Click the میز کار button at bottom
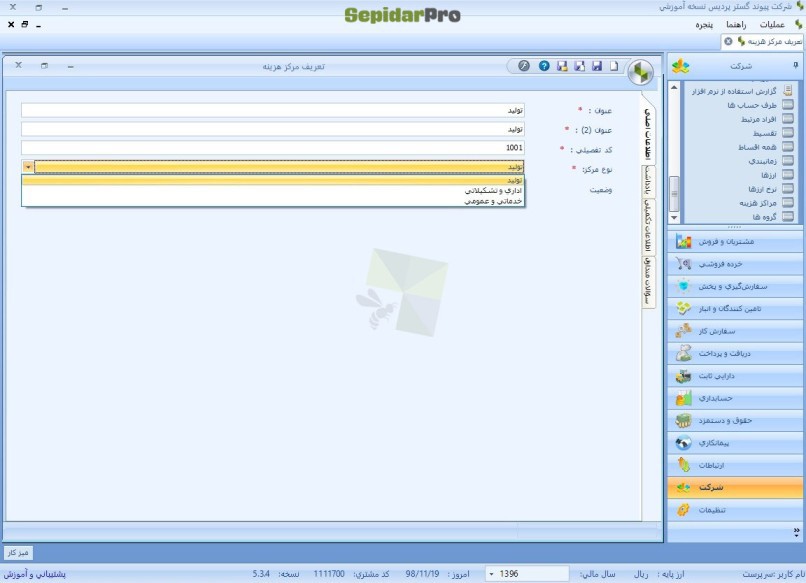 point(19,552)
